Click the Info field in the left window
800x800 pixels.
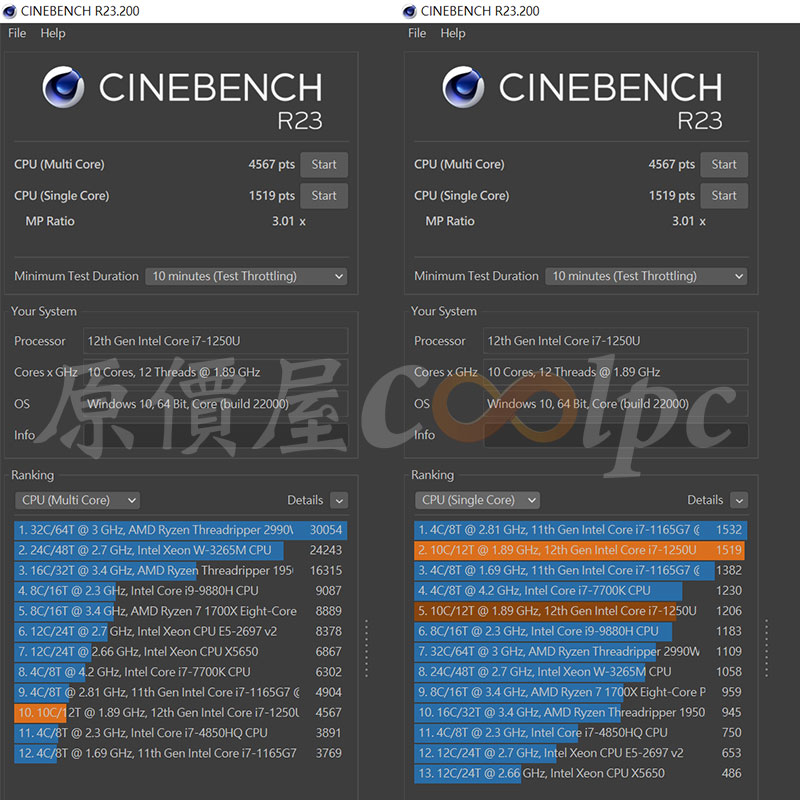point(215,435)
